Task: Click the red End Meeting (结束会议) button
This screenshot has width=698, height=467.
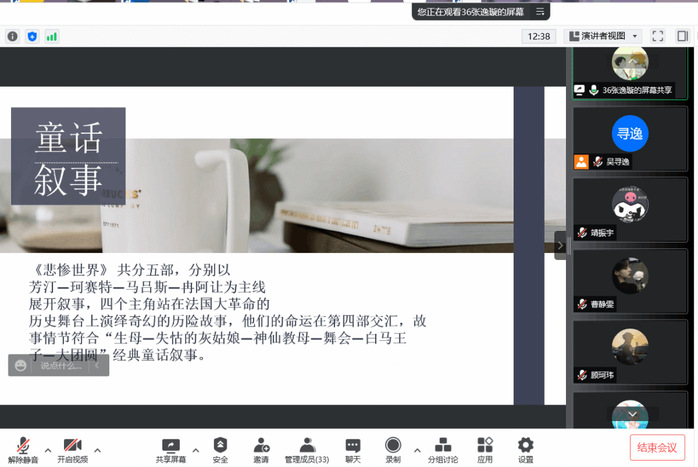Action: 658,447
